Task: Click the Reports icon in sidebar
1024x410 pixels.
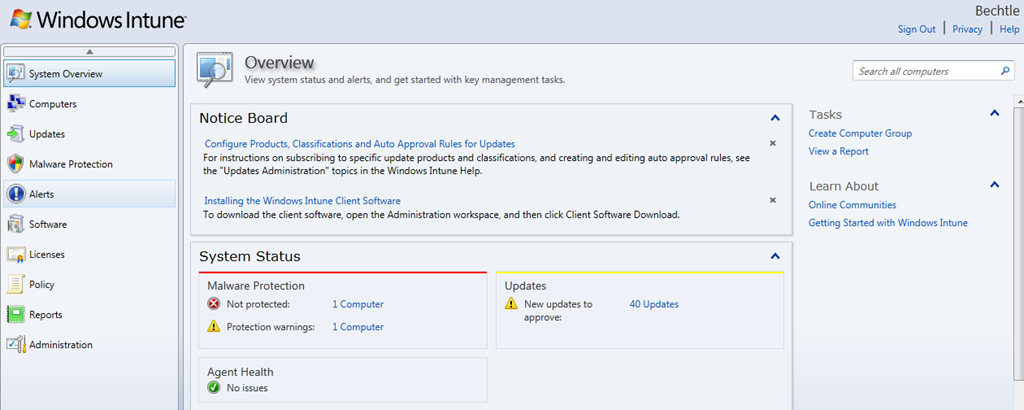Action: pyautogui.click(x=16, y=314)
